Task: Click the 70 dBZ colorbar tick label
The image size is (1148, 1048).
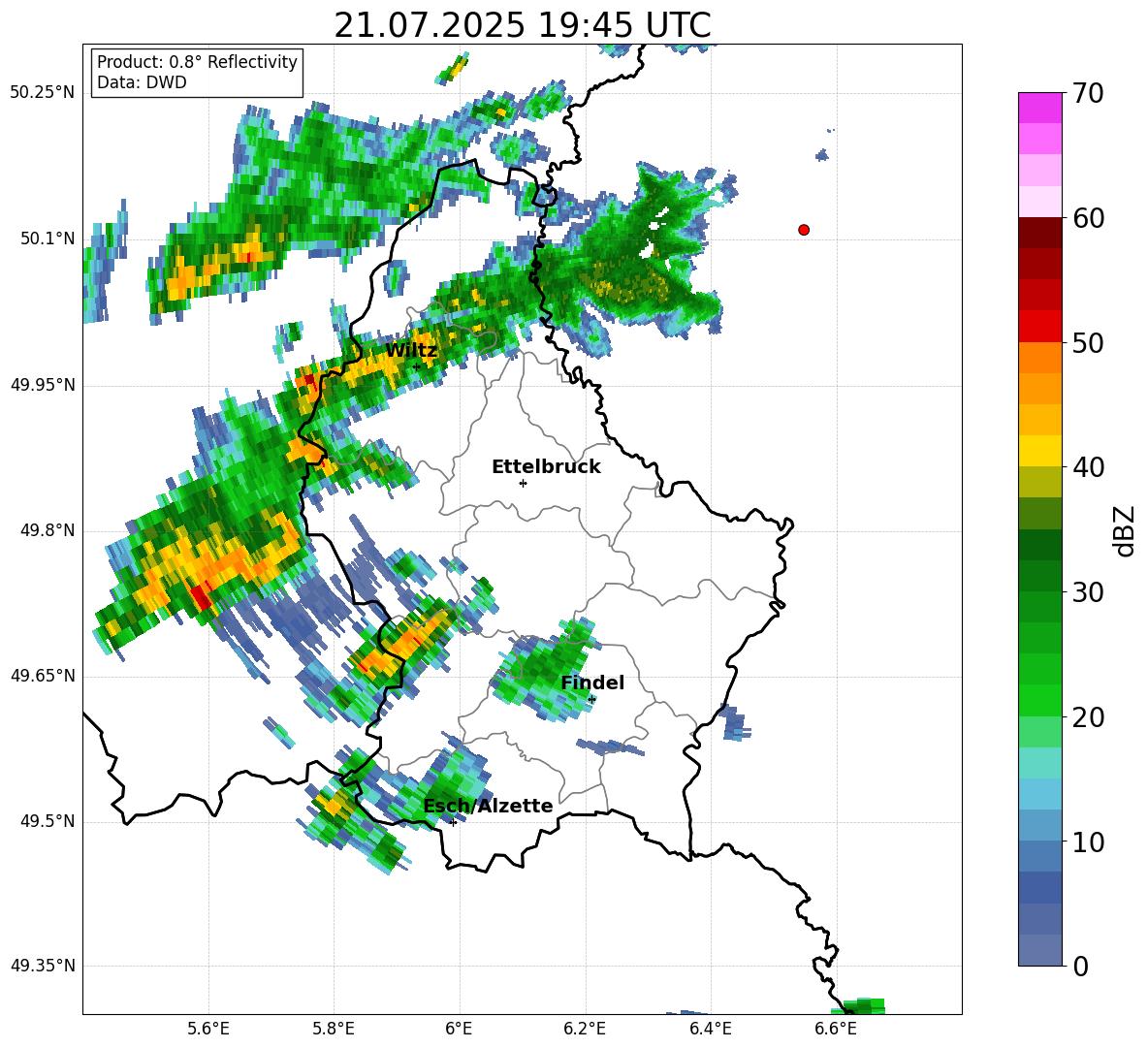Action: tap(1088, 93)
